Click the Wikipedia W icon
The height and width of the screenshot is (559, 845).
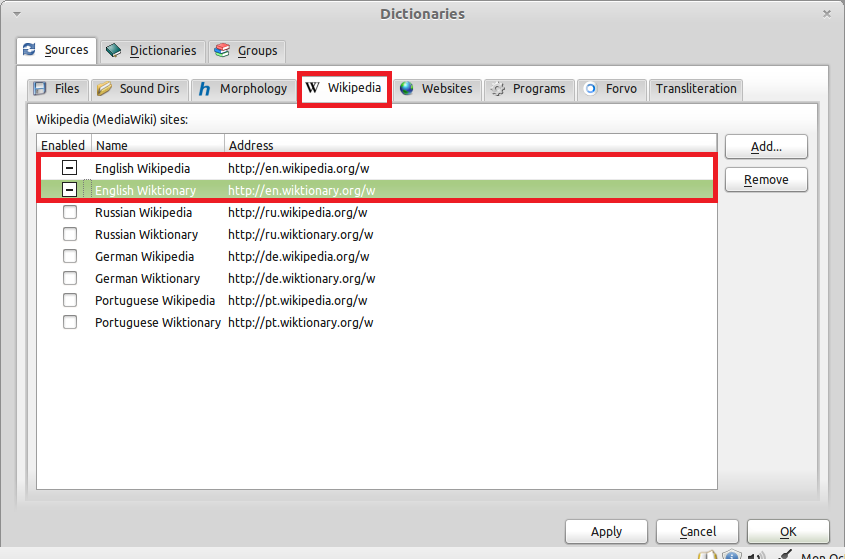coord(313,87)
